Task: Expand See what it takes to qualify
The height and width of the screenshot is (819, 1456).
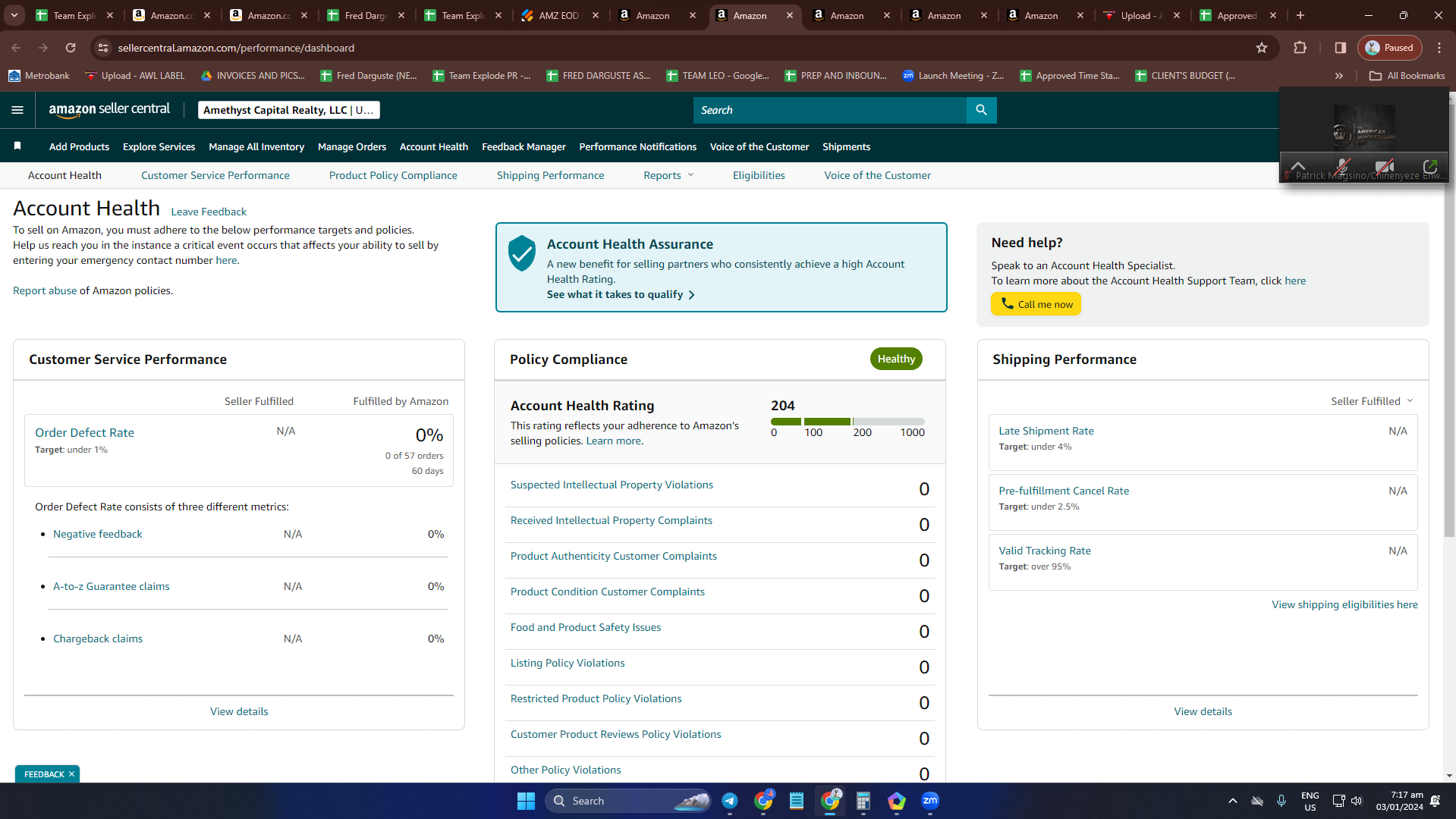Action: (x=621, y=294)
